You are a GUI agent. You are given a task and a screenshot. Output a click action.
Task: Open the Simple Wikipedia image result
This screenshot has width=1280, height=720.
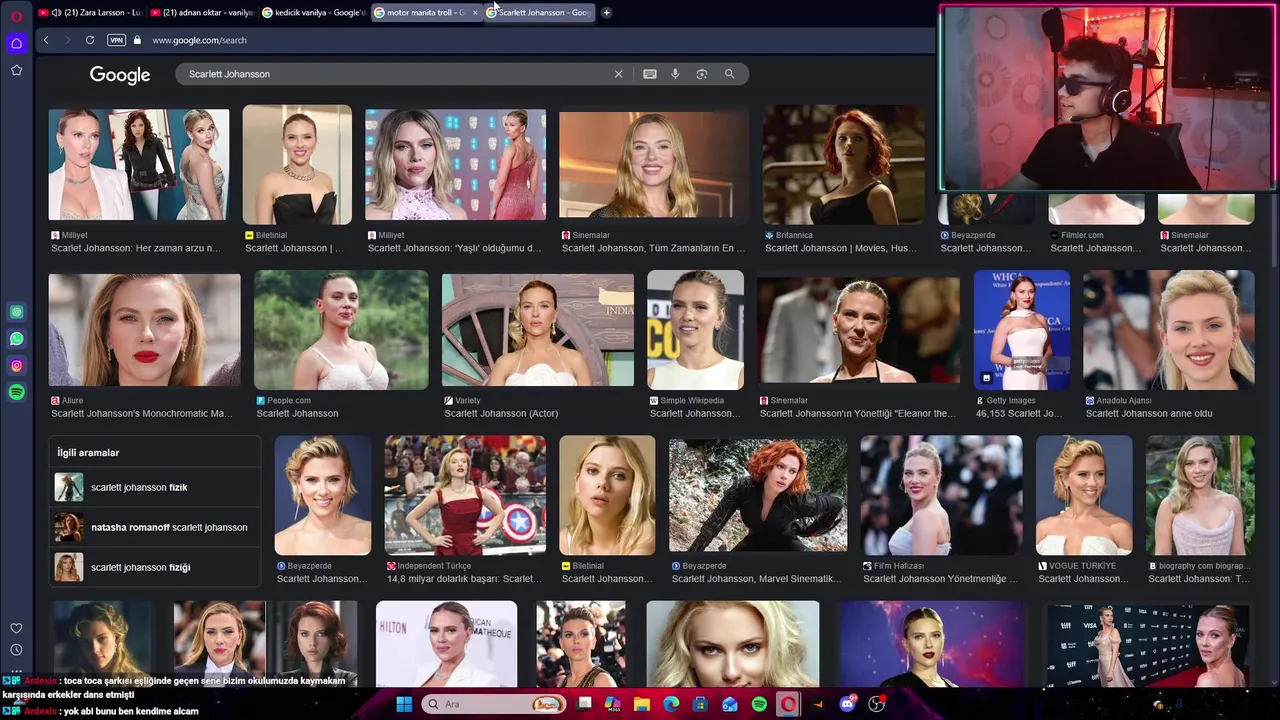pyautogui.click(x=695, y=330)
